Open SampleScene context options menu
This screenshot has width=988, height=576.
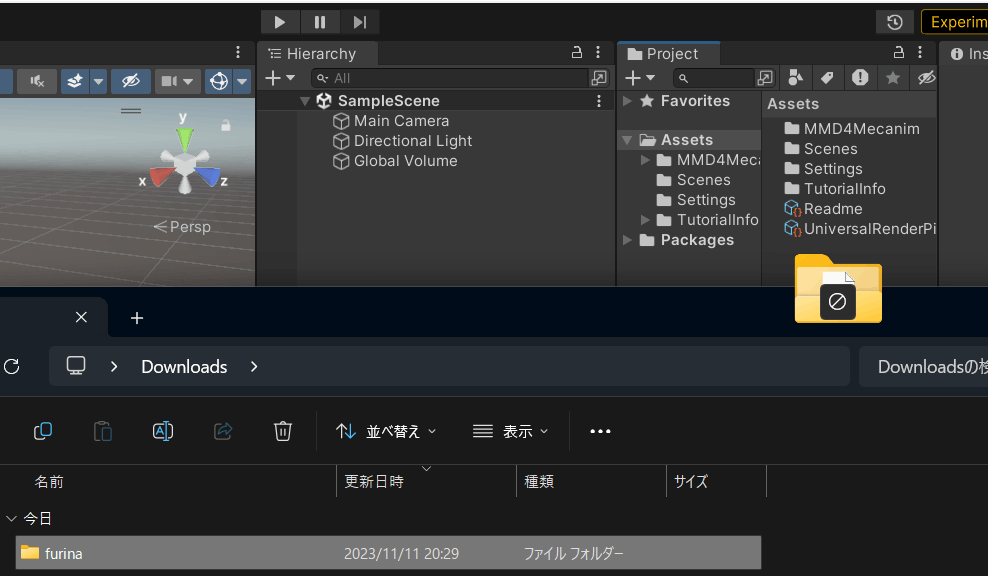[599, 101]
